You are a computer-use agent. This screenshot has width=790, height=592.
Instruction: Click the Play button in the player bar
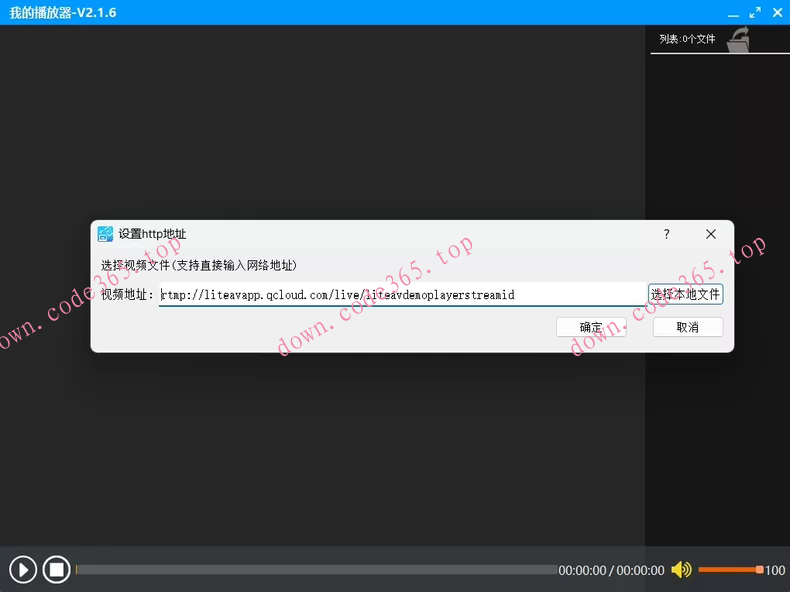click(x=23, y=569)
